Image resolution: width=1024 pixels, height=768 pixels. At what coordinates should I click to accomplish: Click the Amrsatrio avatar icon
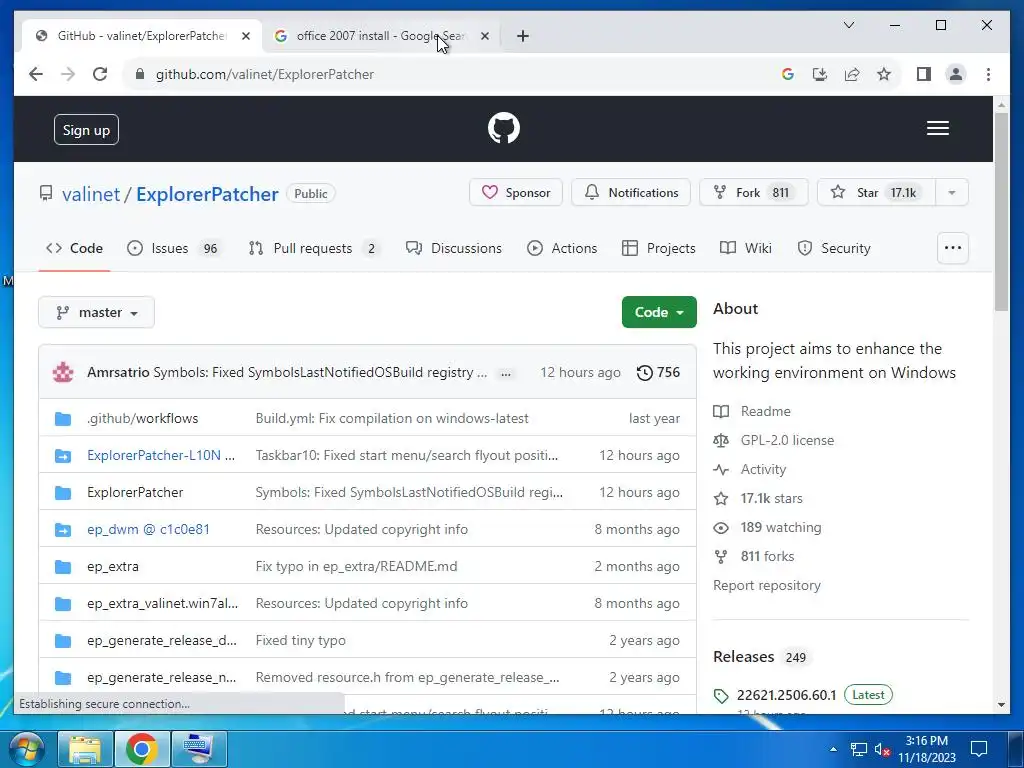63,372
